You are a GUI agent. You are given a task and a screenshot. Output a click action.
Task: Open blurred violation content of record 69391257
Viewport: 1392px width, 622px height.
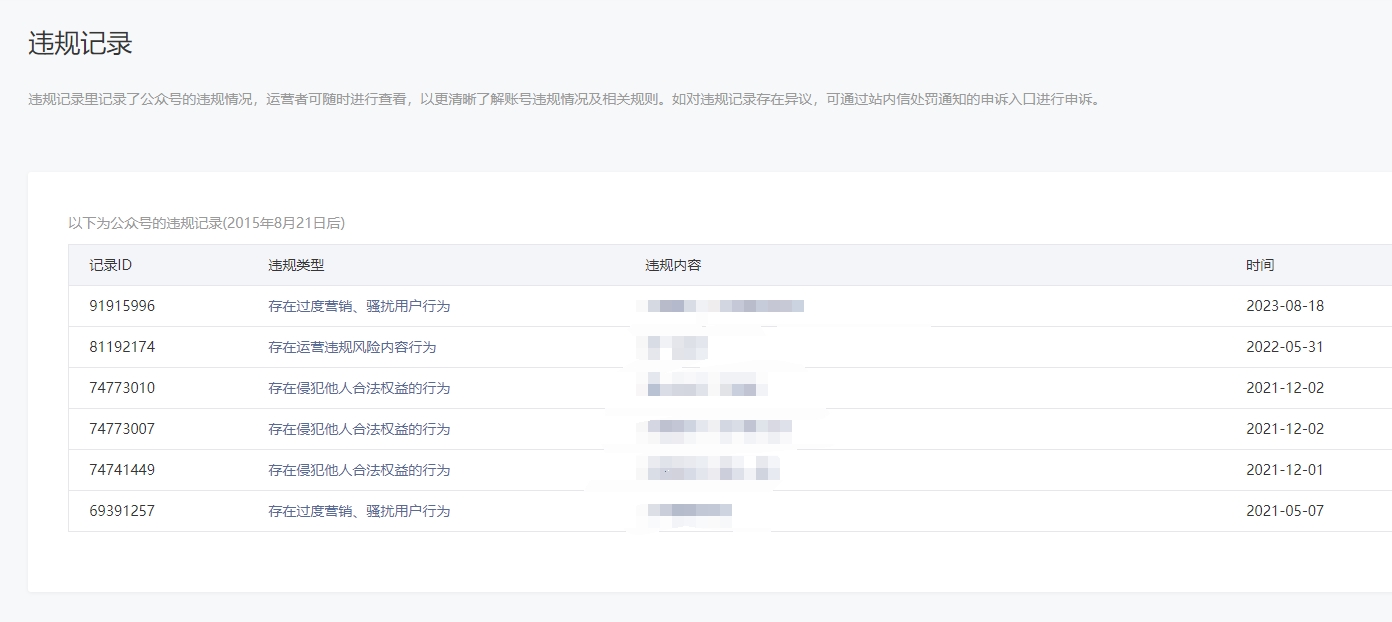click(x=690, y=511)
